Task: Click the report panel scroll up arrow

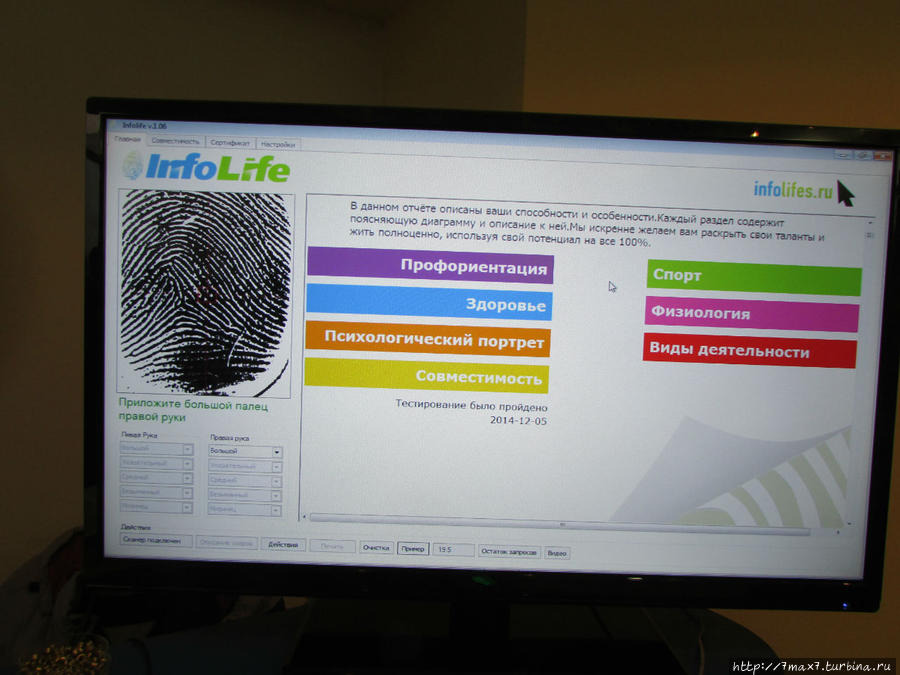Action: point(870,223)
